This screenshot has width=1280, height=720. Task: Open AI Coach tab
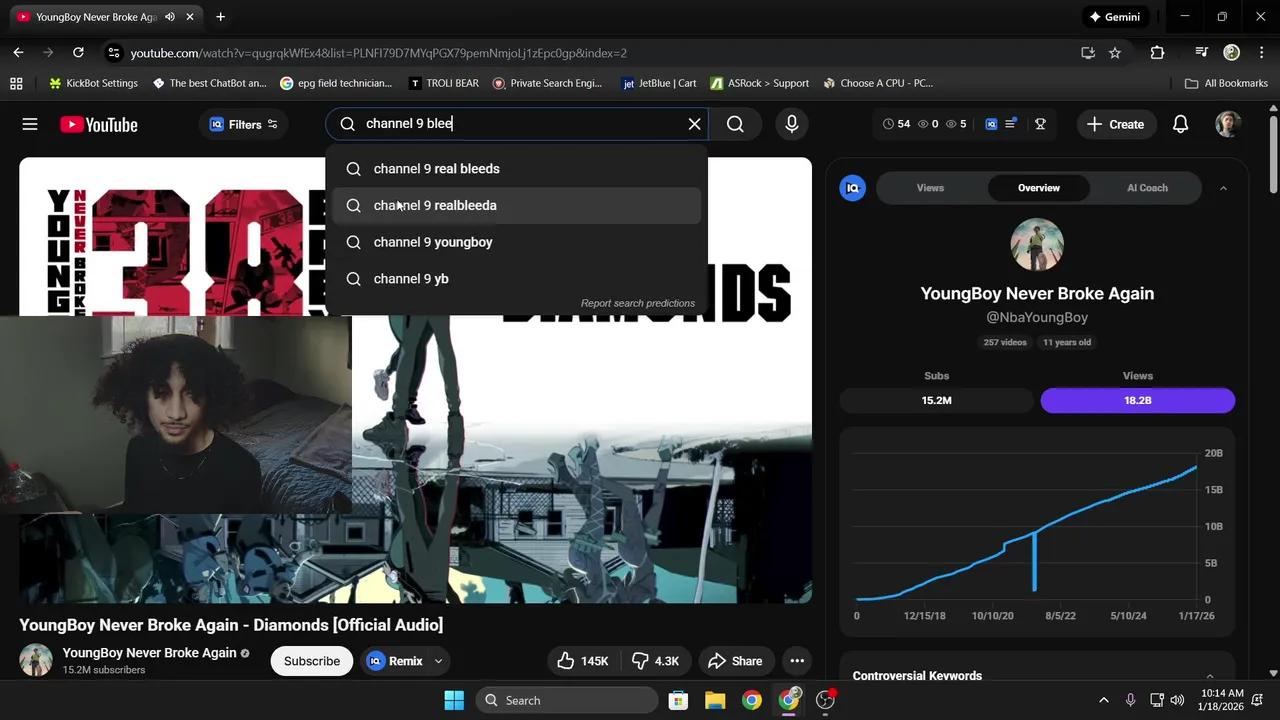point(1147,188)
